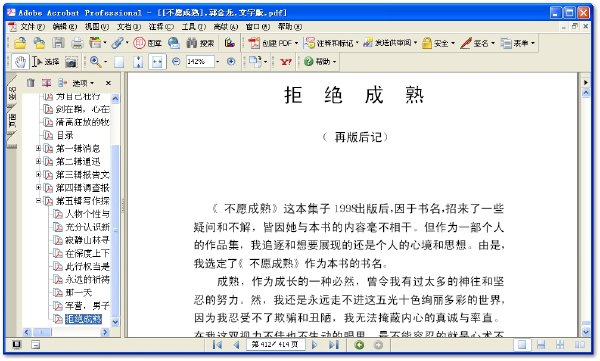Click the paperclip attach file icon
The image size is (600, 361).
click(x=117, y=43)
